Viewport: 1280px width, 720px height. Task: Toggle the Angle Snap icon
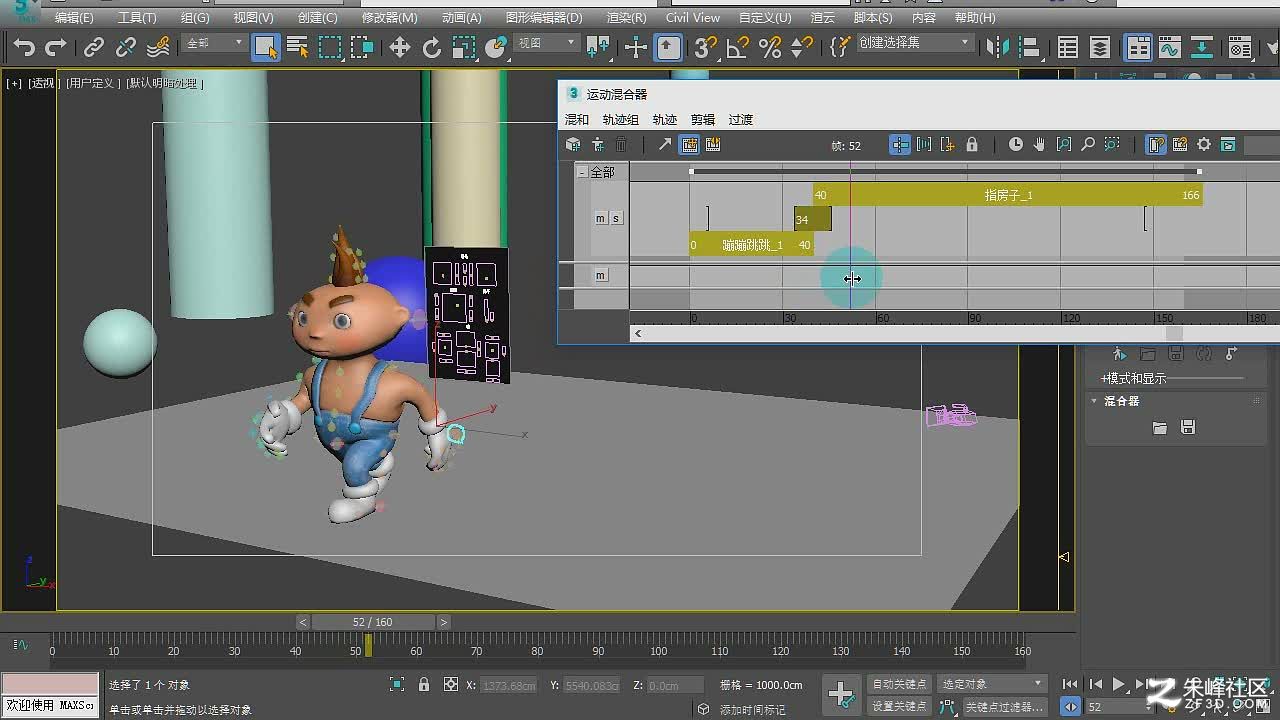pos(738,47)
